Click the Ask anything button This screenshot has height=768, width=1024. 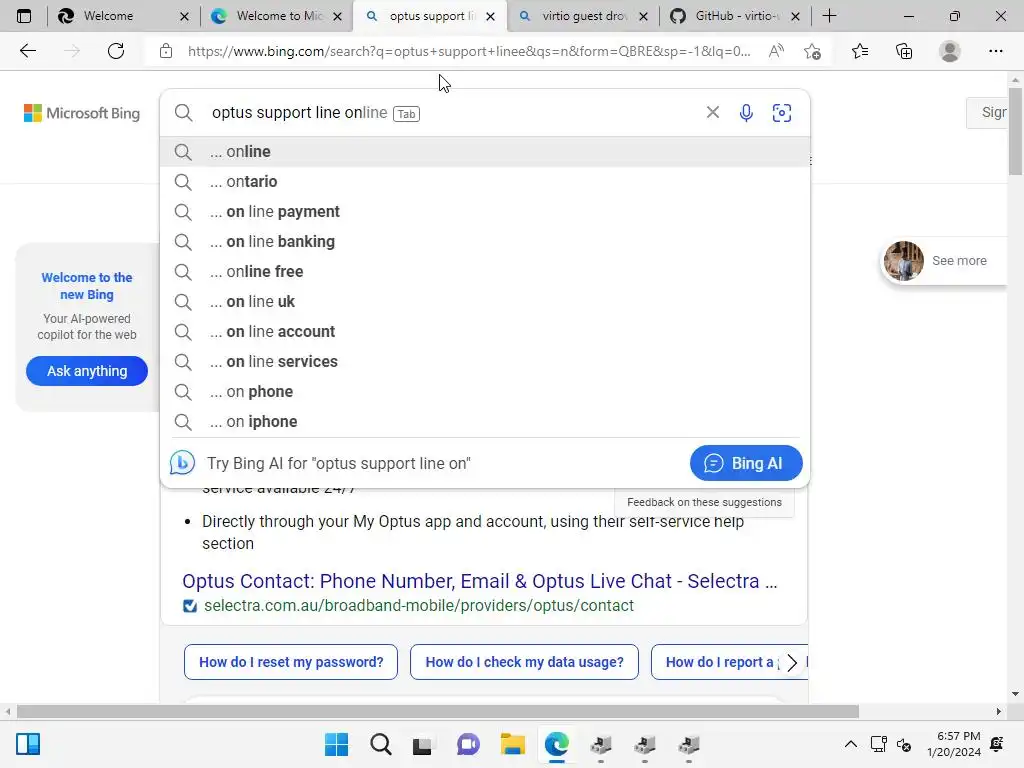click(x=87, y=371)
